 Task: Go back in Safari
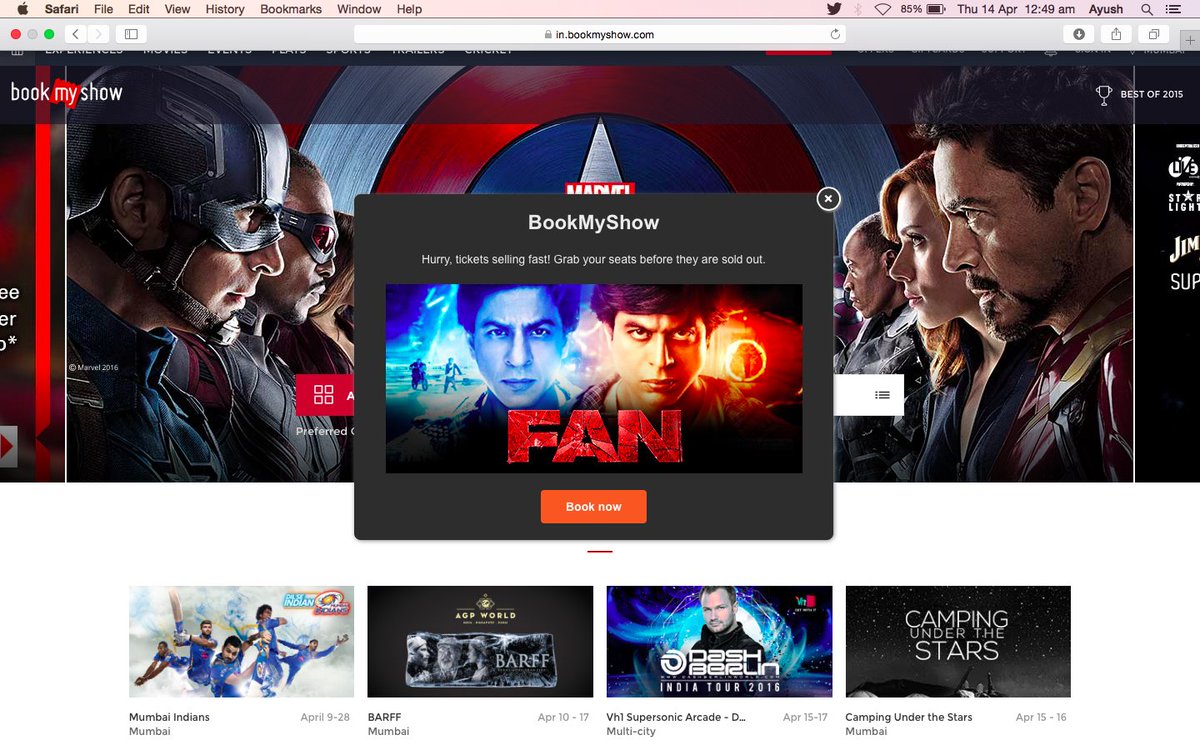point(78,34)
